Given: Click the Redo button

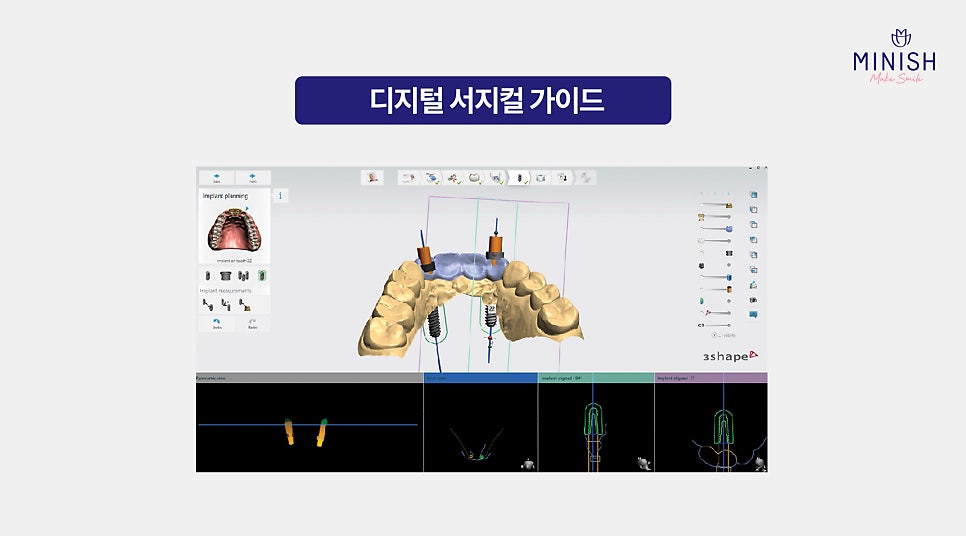Looking at the screenshot, I should click(x=252, y=323).
